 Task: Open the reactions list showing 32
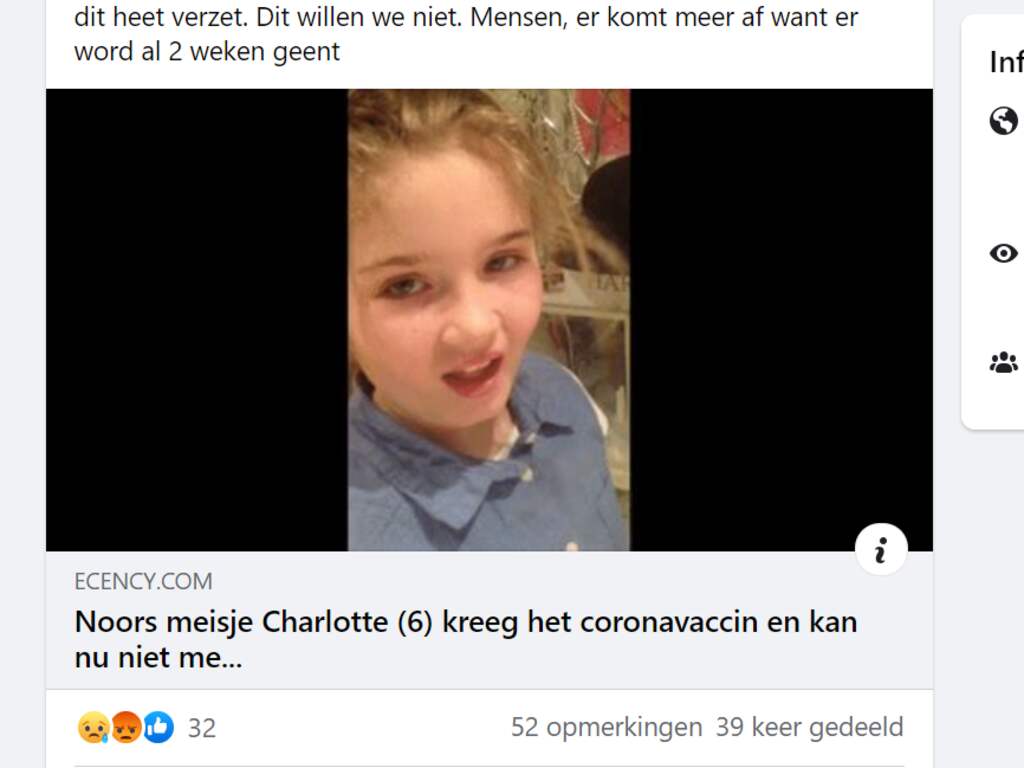(x=202, y=728)
